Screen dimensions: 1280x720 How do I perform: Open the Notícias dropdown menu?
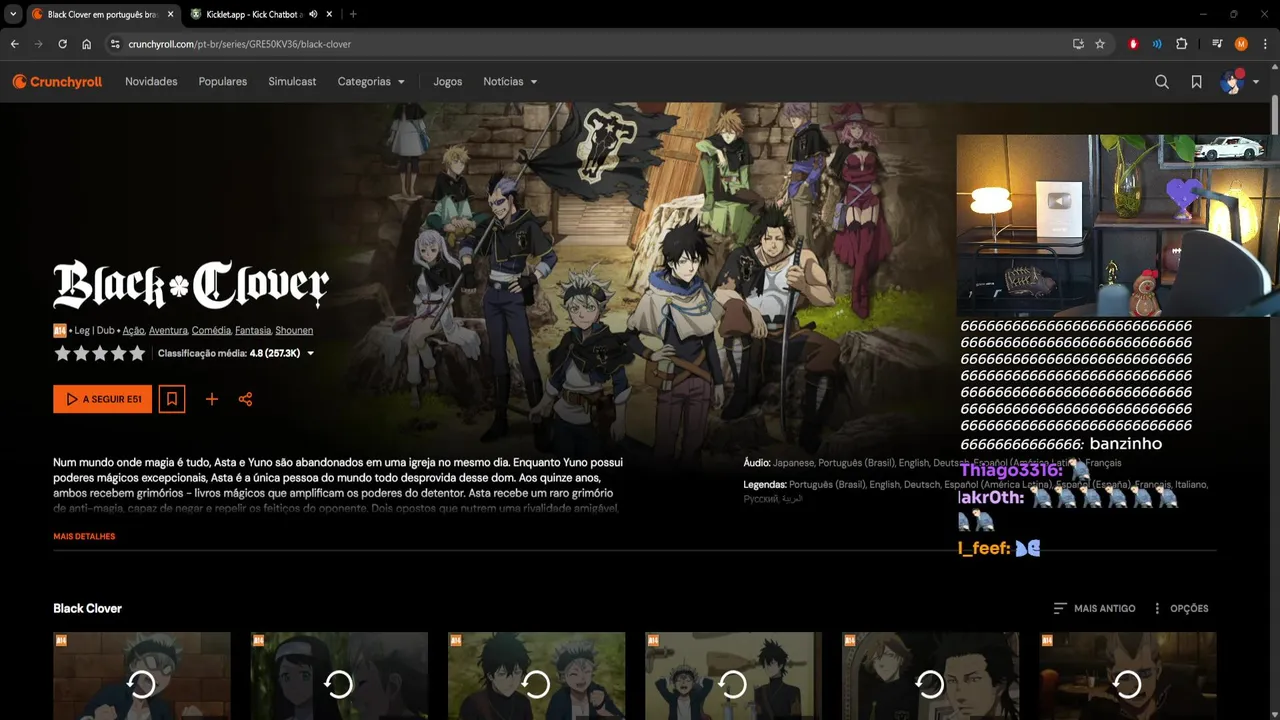[510, 82]
